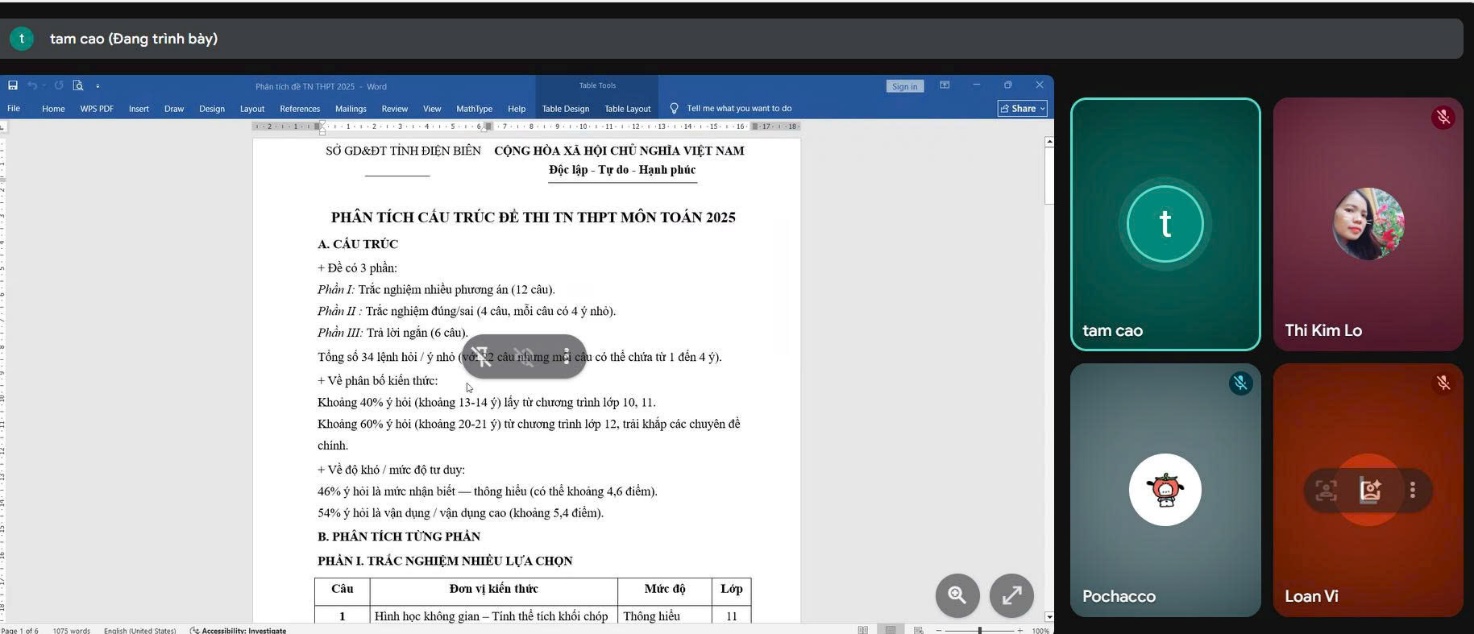The width and height of the screenshot is (1474, 634).
Task: Select the Print Layout view icon in status bar
Action: pyautogui.click(x=888, y=630)
